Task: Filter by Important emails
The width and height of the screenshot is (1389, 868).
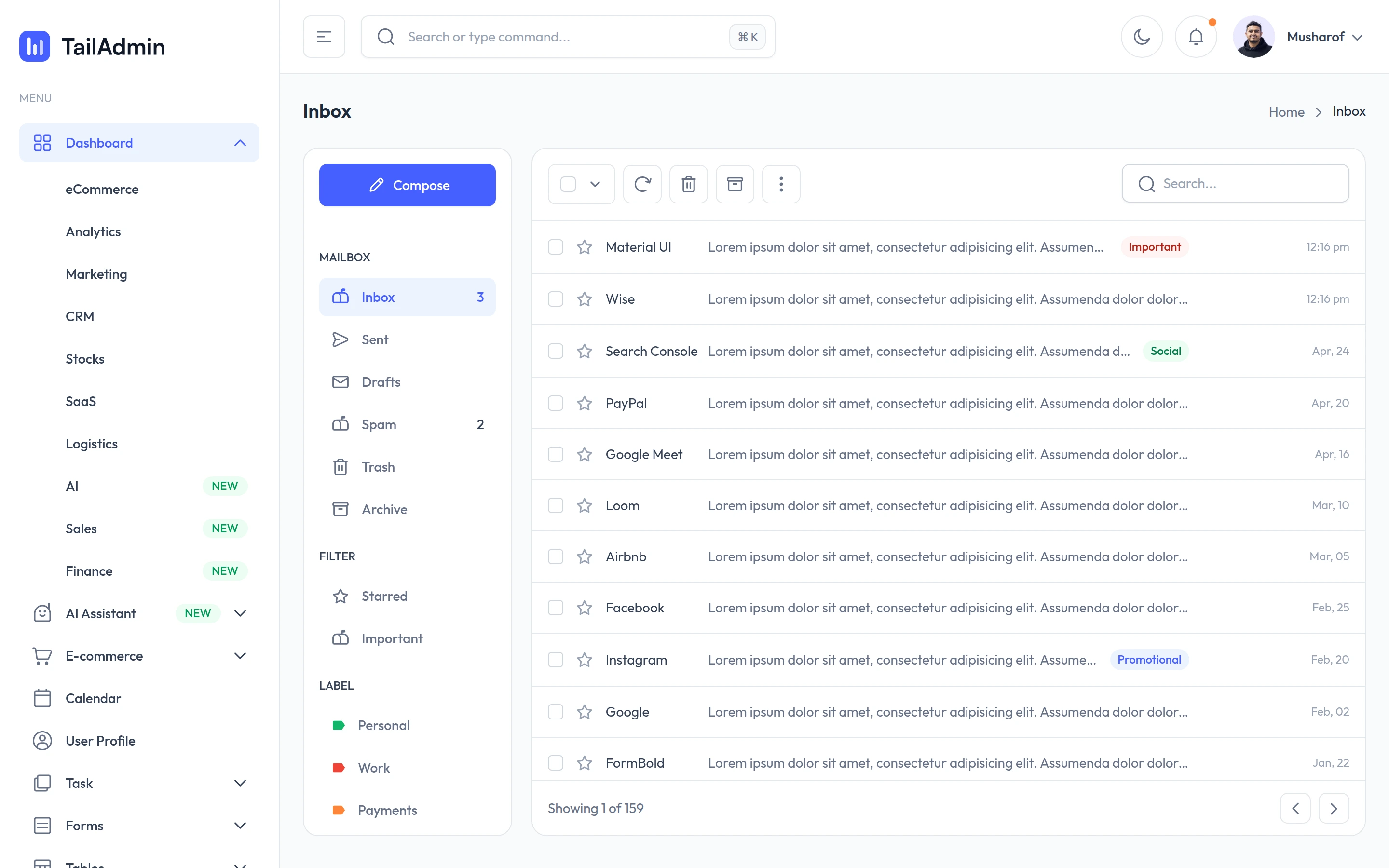Action: (407, 638)
